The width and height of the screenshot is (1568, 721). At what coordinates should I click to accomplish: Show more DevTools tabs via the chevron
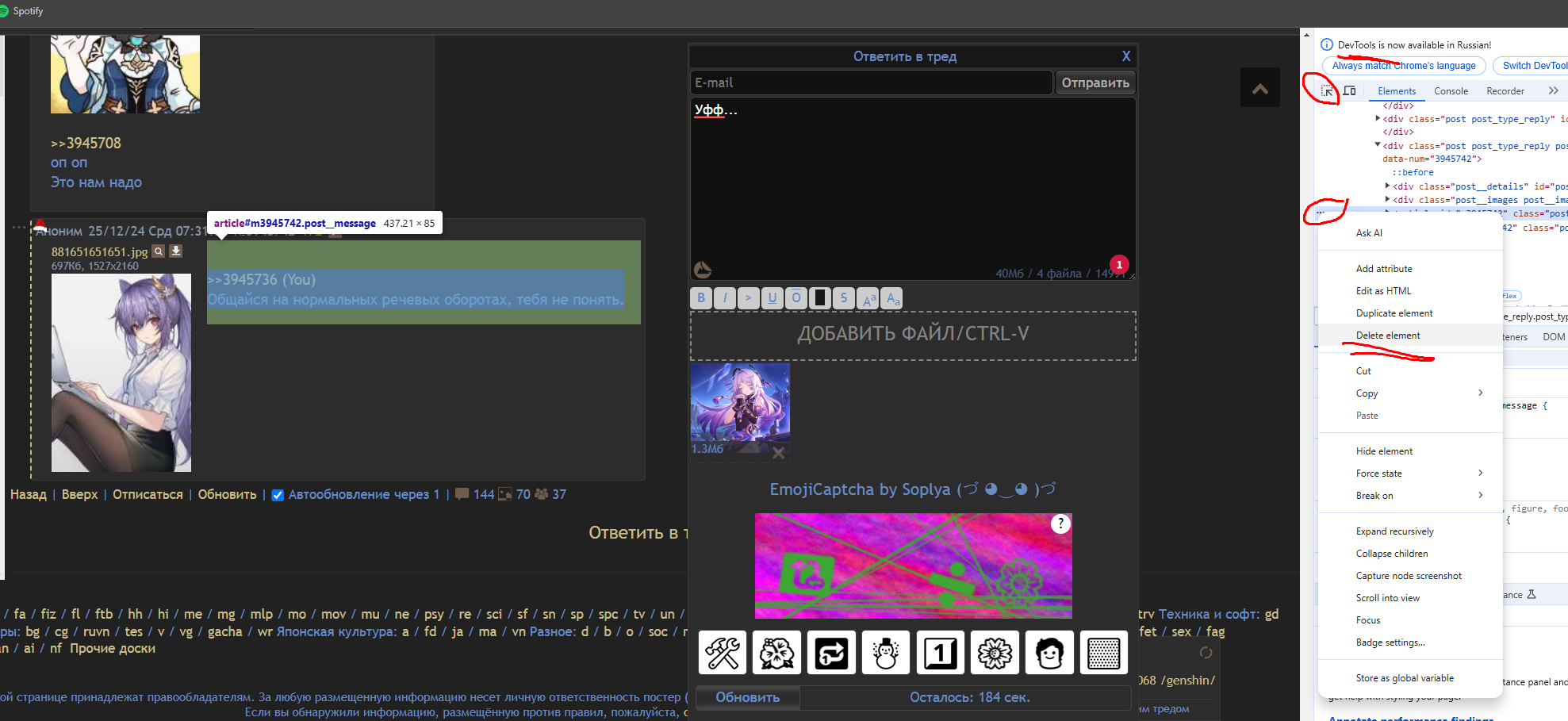[1554, 91]
